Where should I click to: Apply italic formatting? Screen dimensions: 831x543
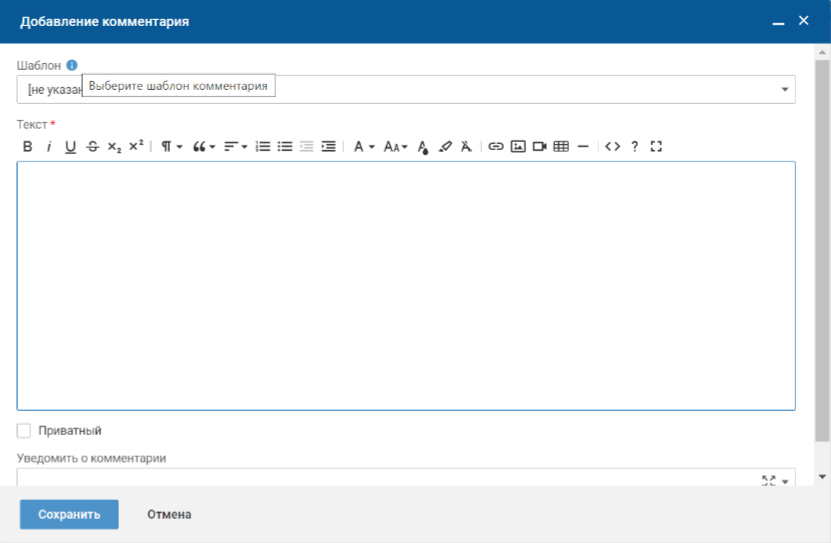tap(48, 147)
